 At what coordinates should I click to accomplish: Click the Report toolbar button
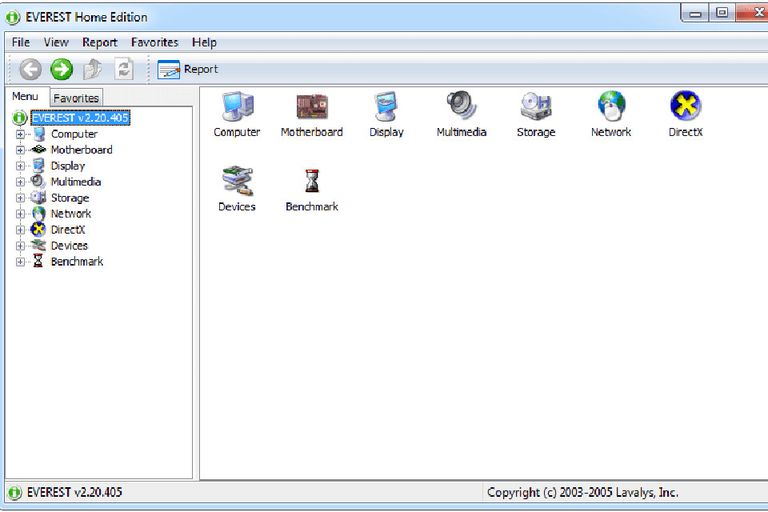click(188, 69)
